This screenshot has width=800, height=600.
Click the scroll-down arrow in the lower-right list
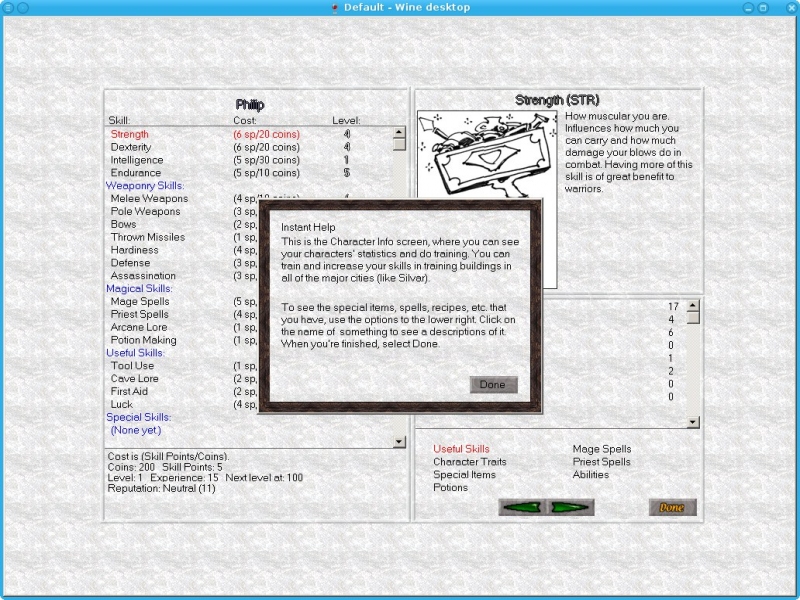[693, 422]
